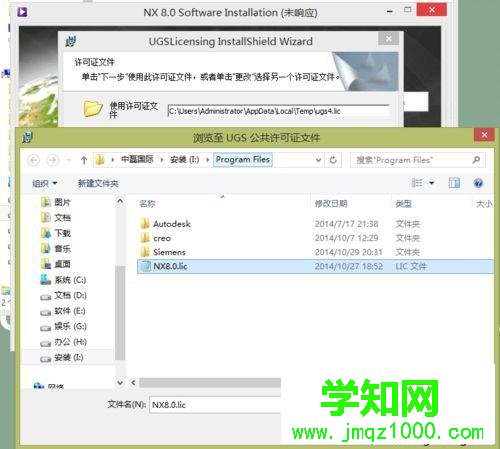The height and width of the screenshot is (449, 500).
Task: Sort by 类型 column header
Action: [403, 203]
